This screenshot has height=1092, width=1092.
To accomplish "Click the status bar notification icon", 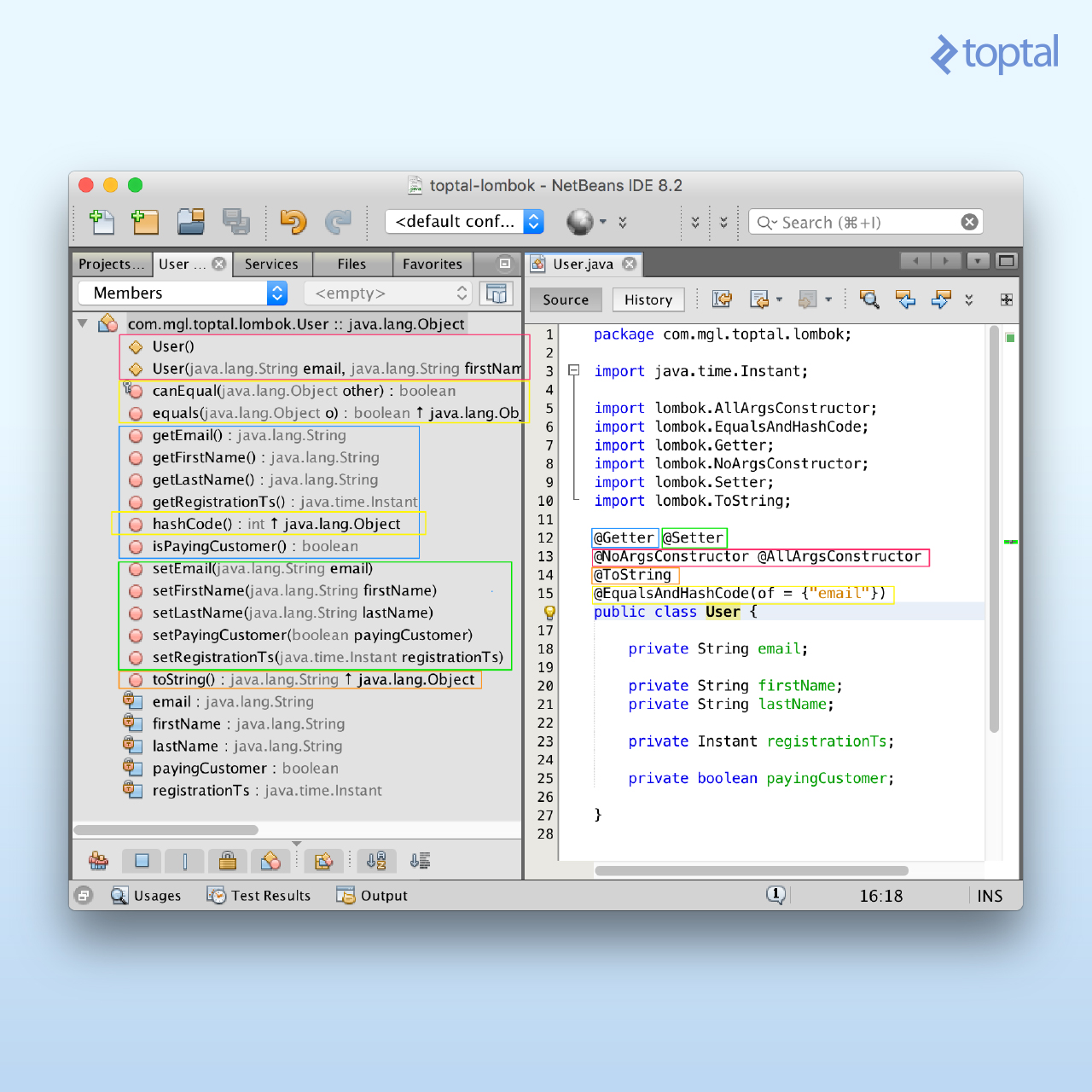I will [775, 895].
